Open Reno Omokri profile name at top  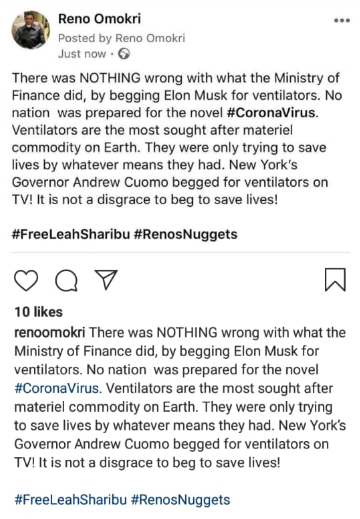(x=99, y=19)
